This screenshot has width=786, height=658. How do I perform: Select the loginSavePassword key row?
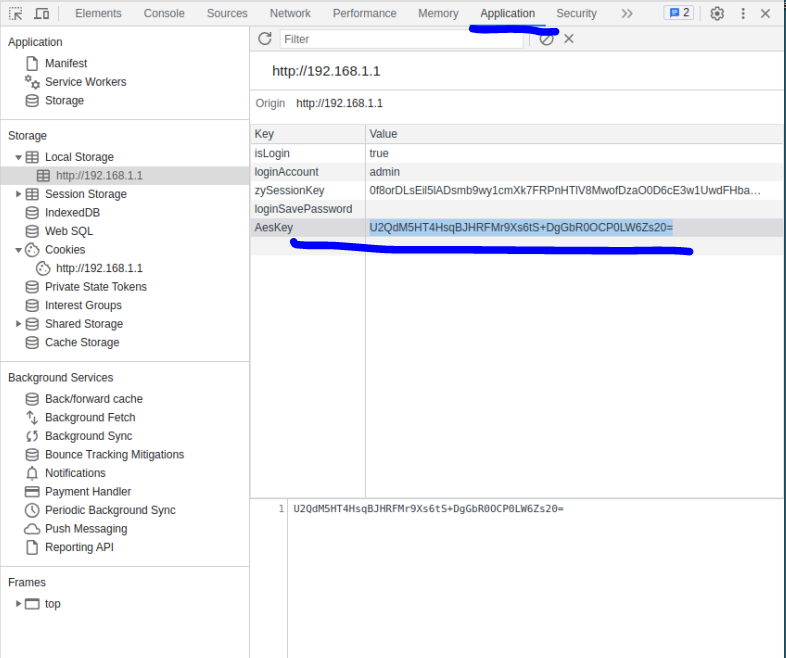(x=308, y=209)
